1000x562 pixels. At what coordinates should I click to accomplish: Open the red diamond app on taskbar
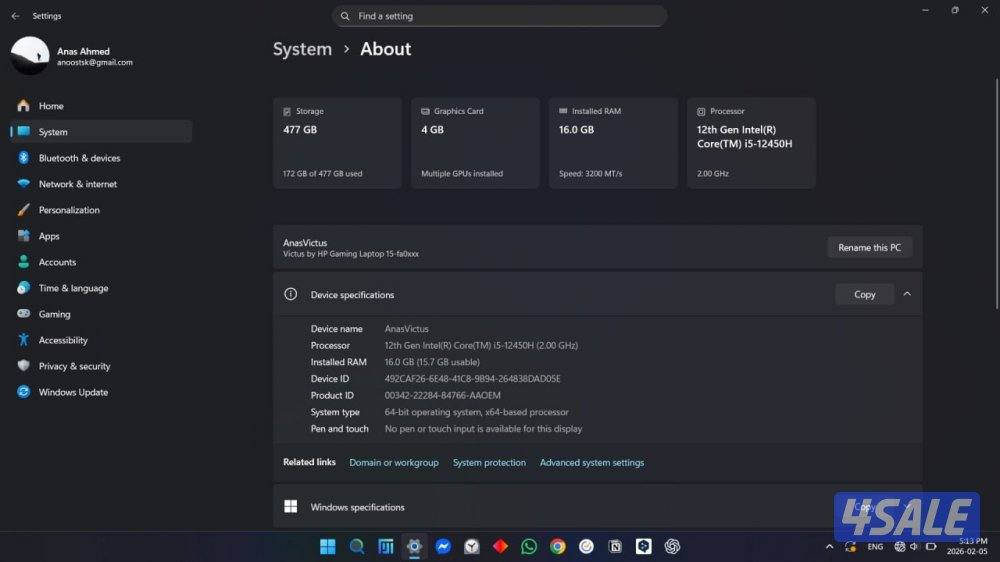pyautogui.click(x=500, y=546)
